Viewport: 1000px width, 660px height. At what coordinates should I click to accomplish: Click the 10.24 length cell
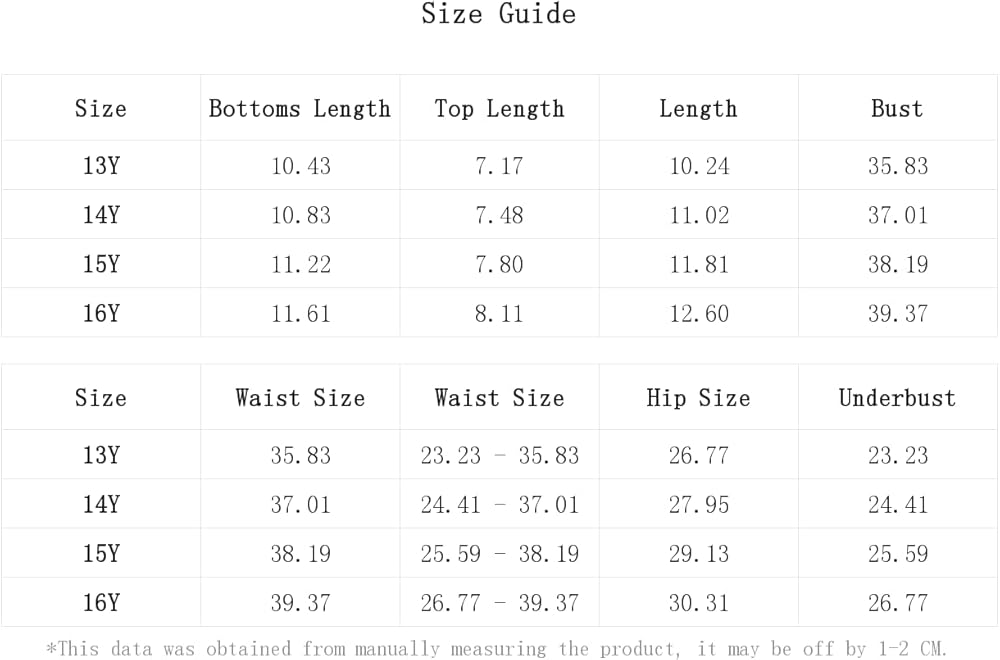pyautogui.click(x=698, y=166)
